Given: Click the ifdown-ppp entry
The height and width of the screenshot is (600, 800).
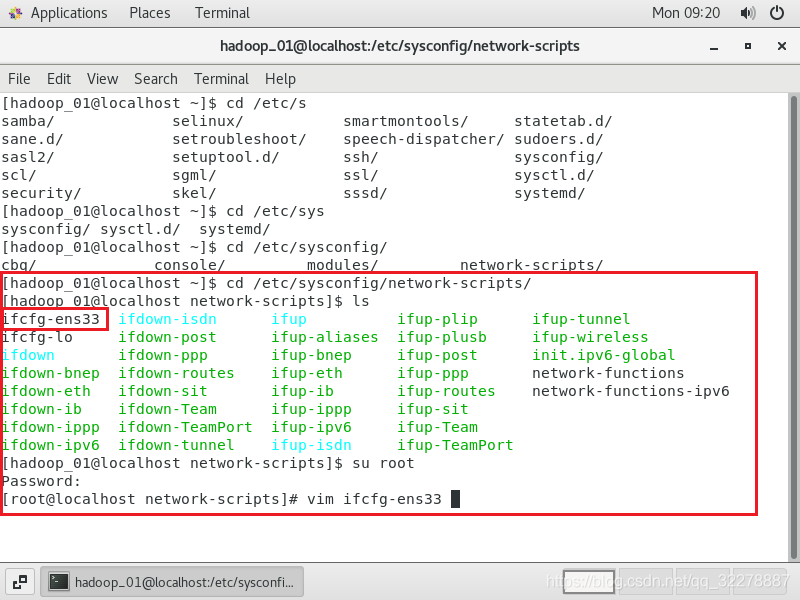Looking at the screenshot, I should pyautogui.click(x=163, y=356).
